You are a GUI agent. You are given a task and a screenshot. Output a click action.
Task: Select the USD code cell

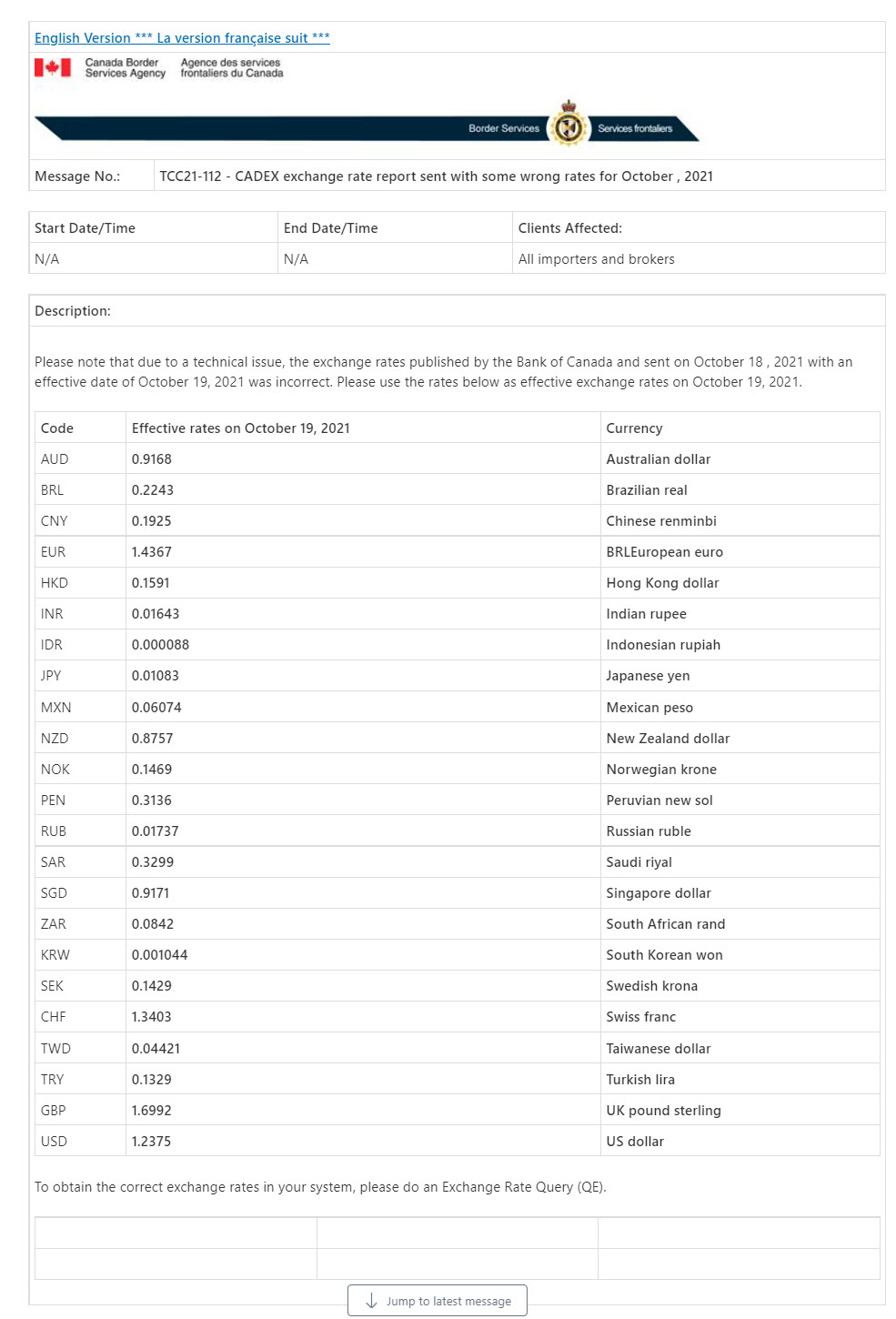click(x=80, y=1141)
